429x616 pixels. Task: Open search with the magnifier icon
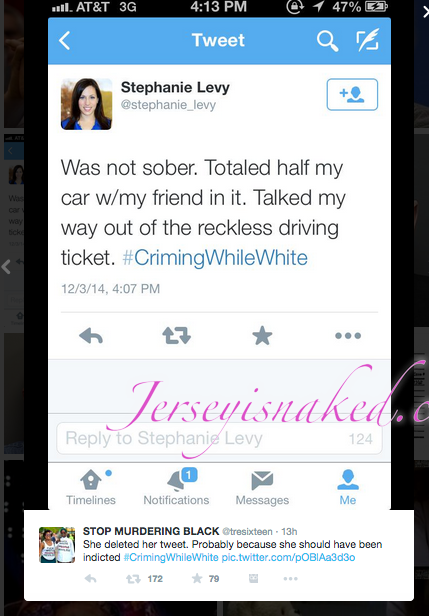[328, 41]
